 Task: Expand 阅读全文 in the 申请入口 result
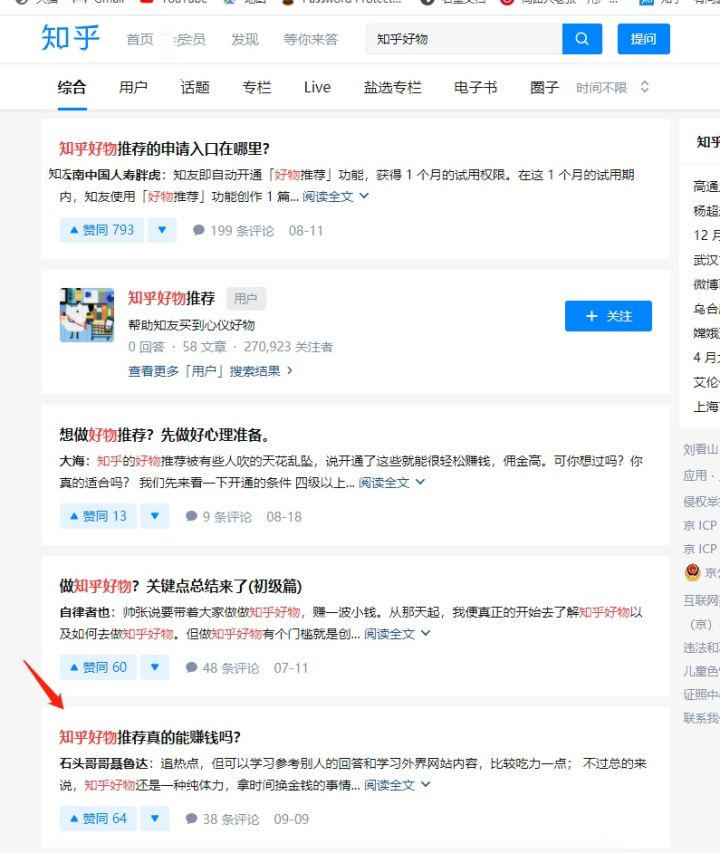pos(336,196)
